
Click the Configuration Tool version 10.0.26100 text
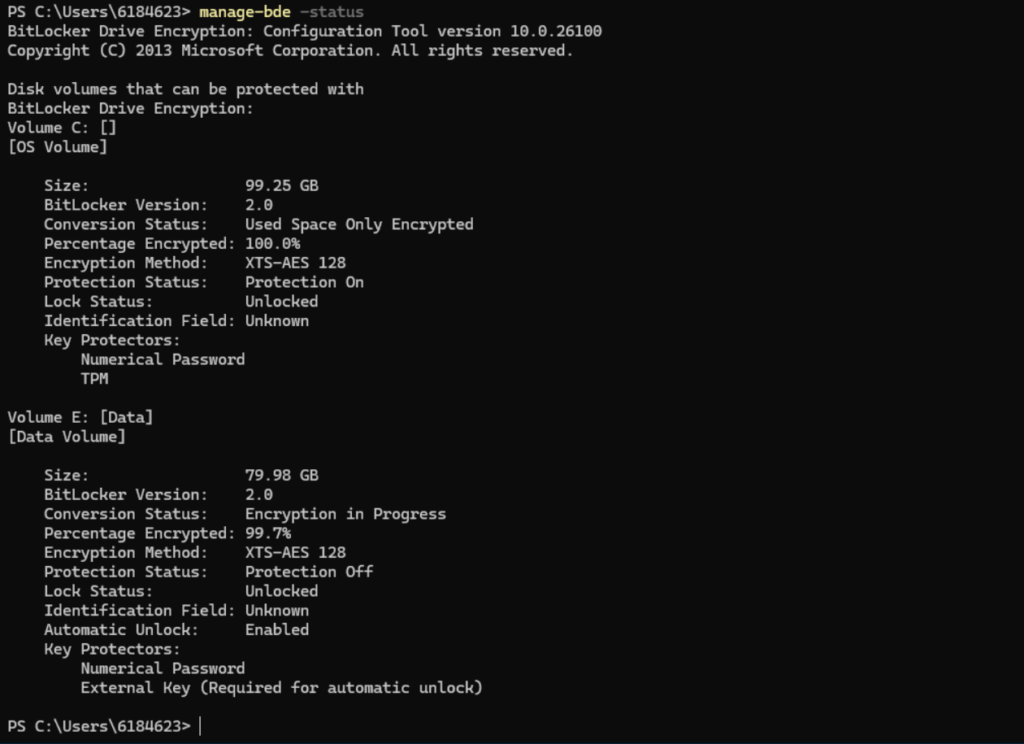tap(432, 31)
